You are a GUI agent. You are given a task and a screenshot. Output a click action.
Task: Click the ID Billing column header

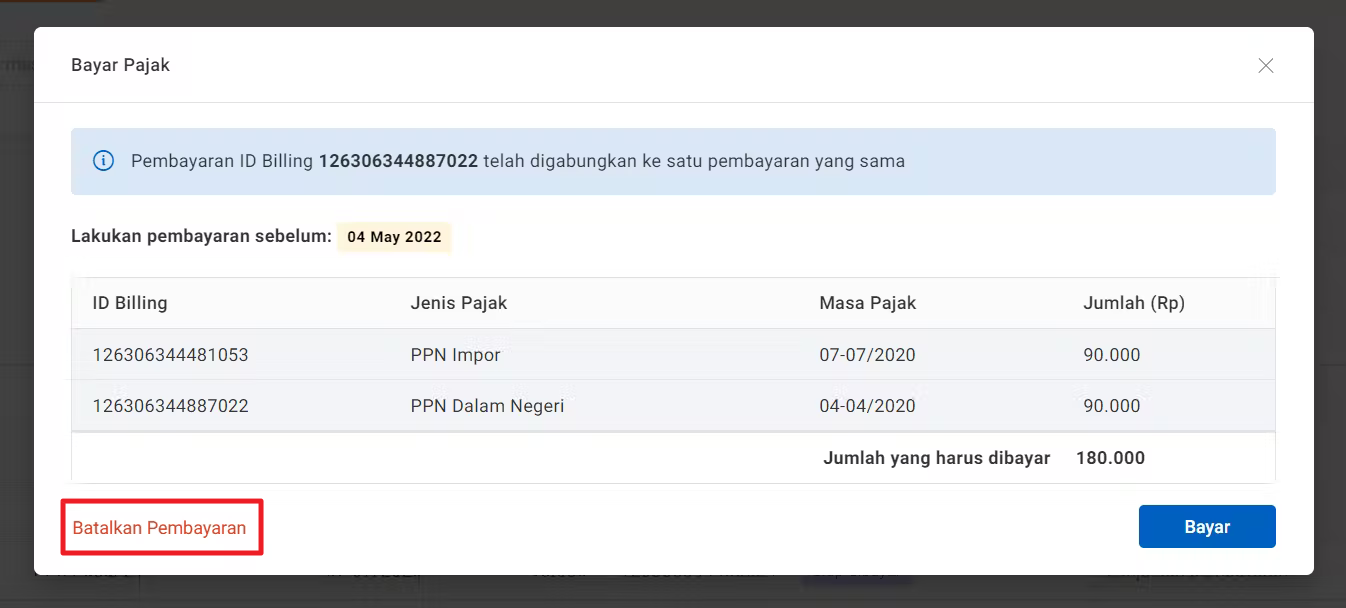coord(130,303)
